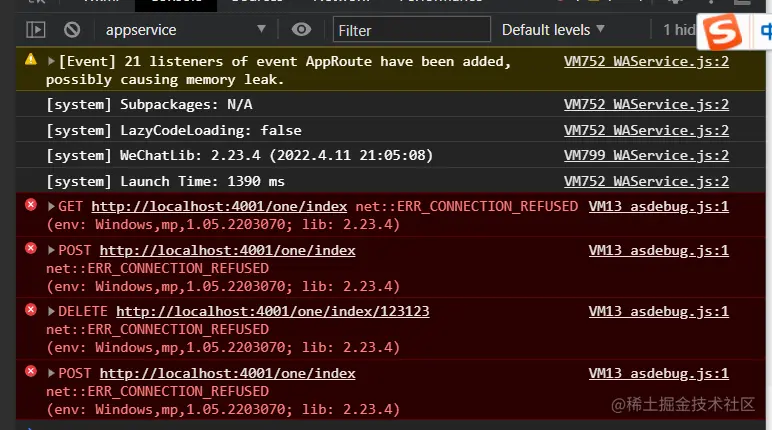Select the 'Launch Time: 1390 ms' log line
772x430 pixels.
(165, 181)
